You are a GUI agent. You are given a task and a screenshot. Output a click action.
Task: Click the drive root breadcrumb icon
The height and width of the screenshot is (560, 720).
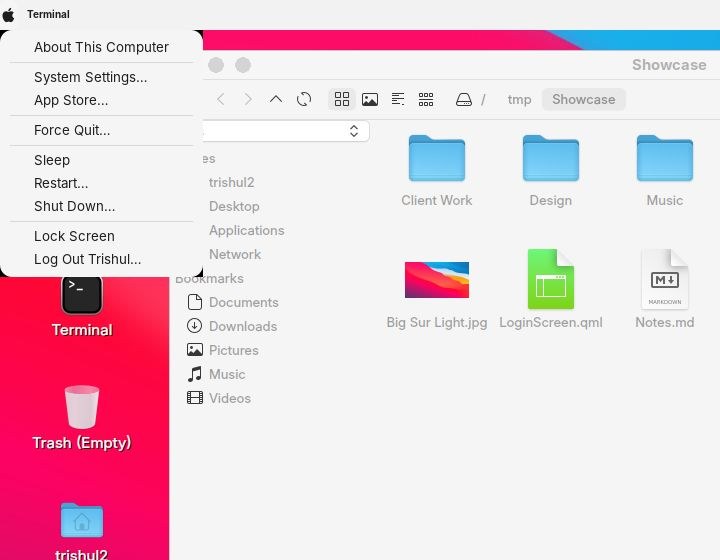click(x=463, y=99)
